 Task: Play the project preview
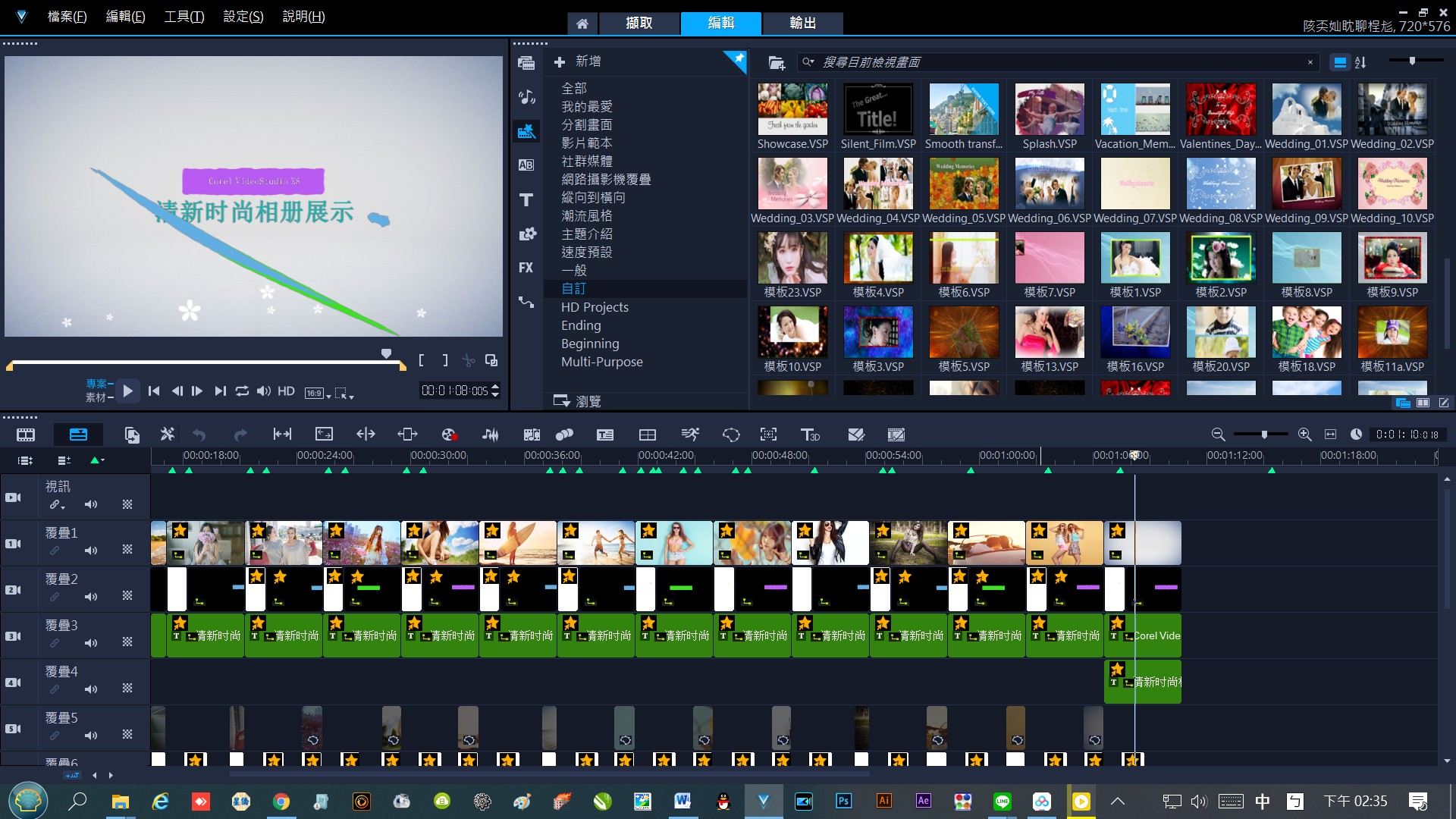[x=127, y=391]
